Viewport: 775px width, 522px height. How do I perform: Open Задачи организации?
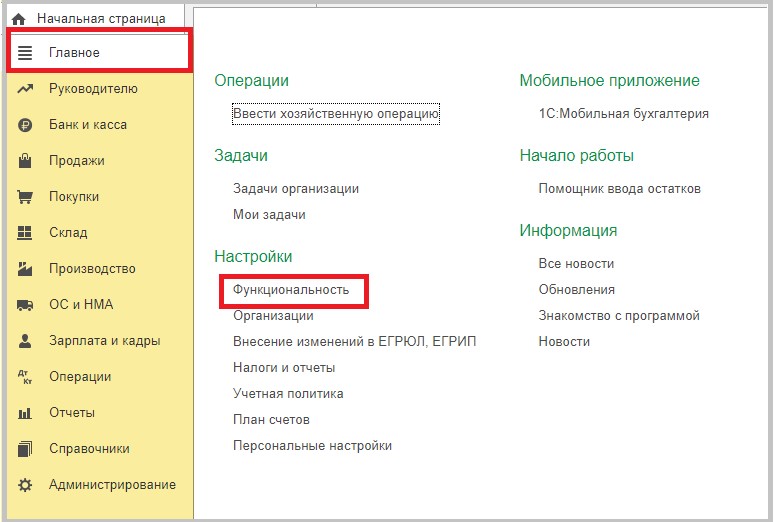tap(296, 189)
